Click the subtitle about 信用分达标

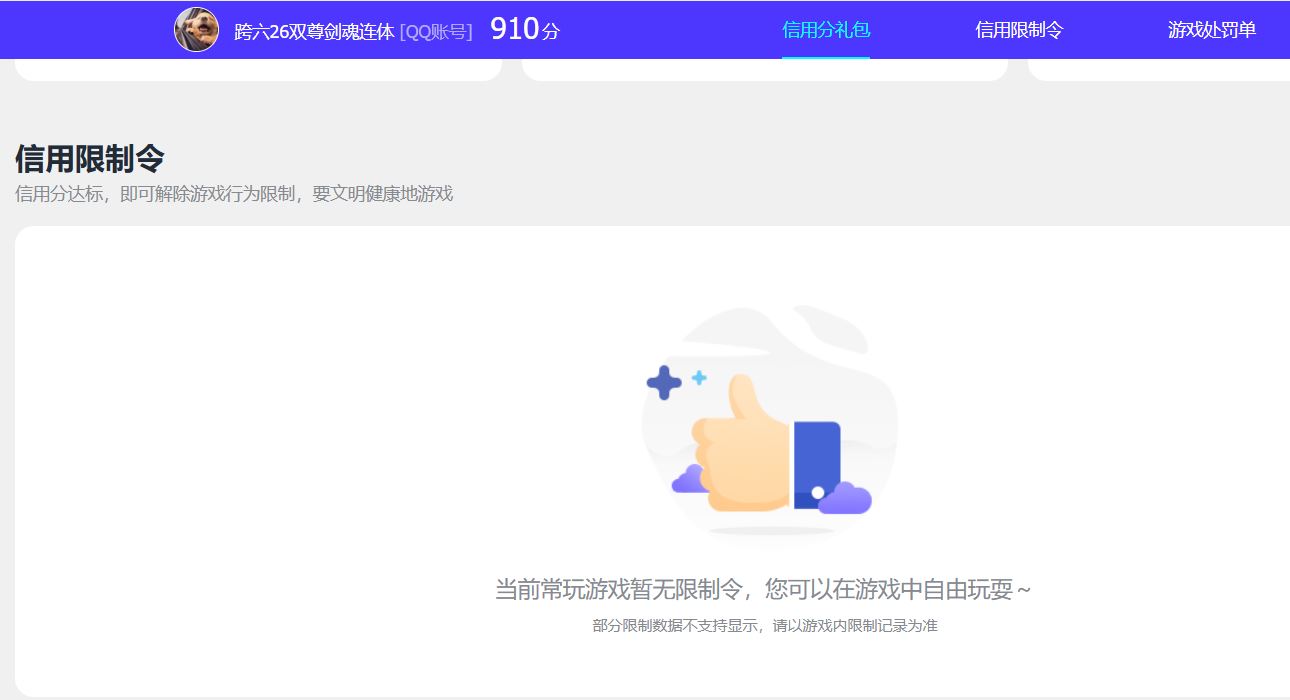click(x=234, y=194)
